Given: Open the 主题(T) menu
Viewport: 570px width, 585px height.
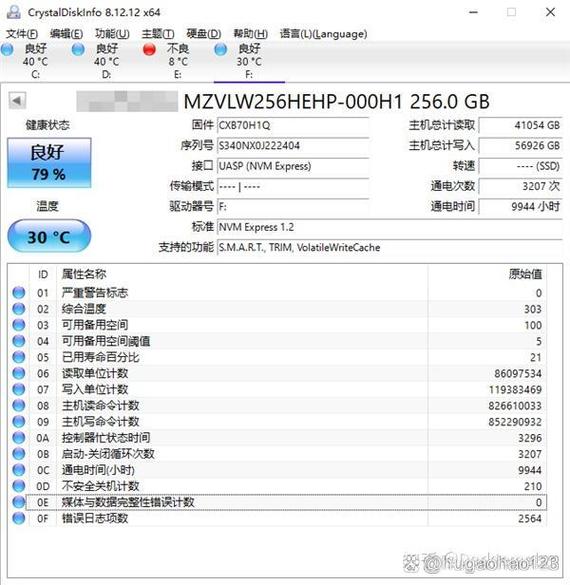Looking at the screenshot, I should tap(158, 34).
